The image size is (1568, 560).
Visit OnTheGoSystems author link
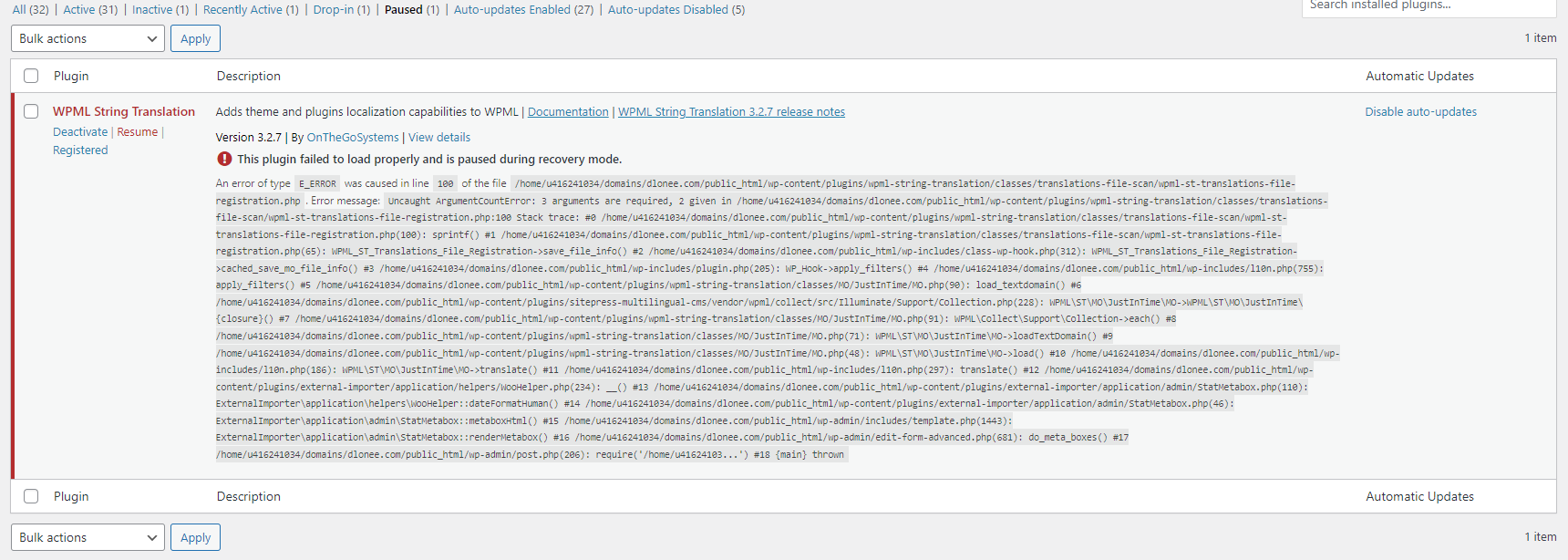353,138
